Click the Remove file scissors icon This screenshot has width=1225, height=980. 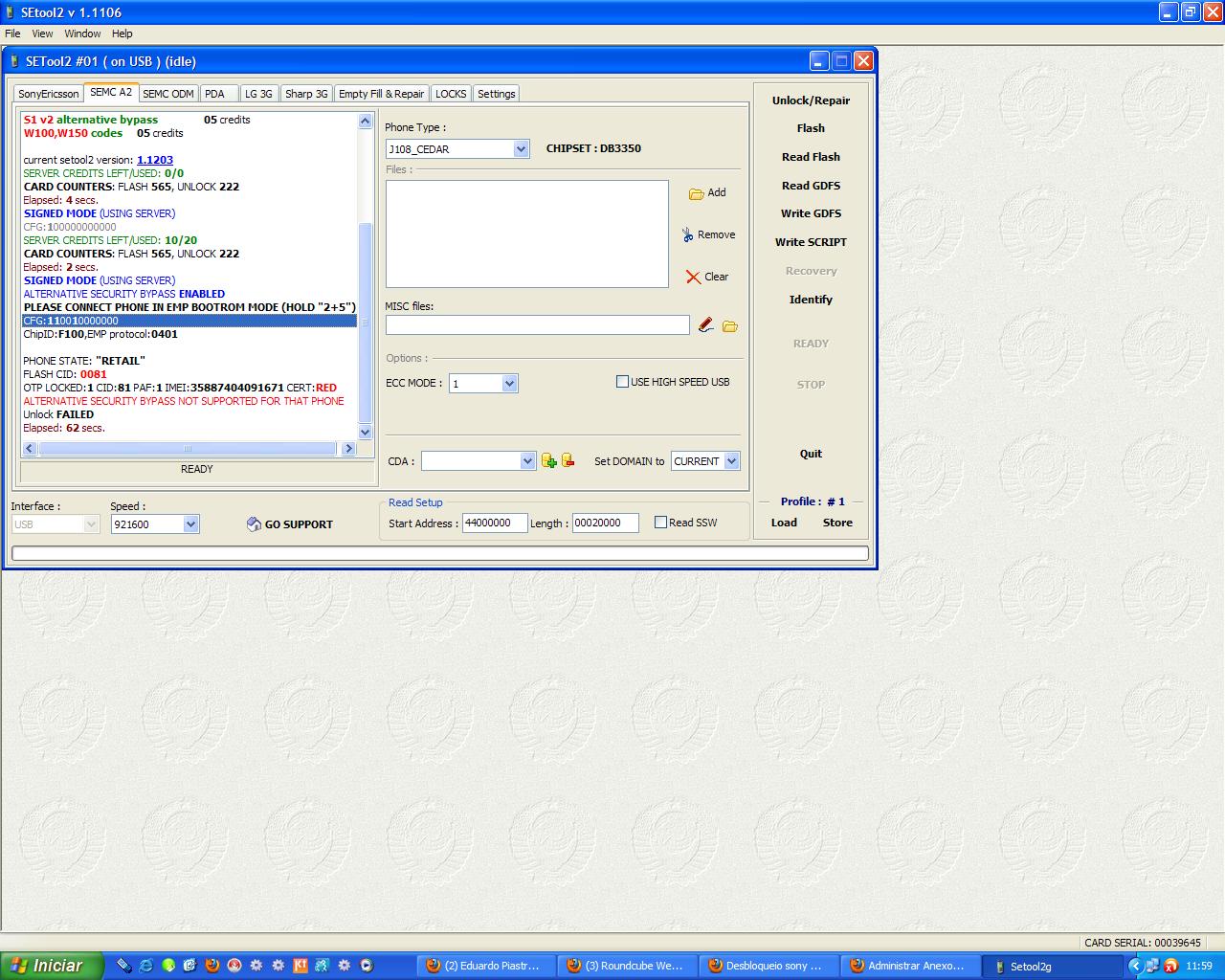pyautogui.click(x=687, y=234)
